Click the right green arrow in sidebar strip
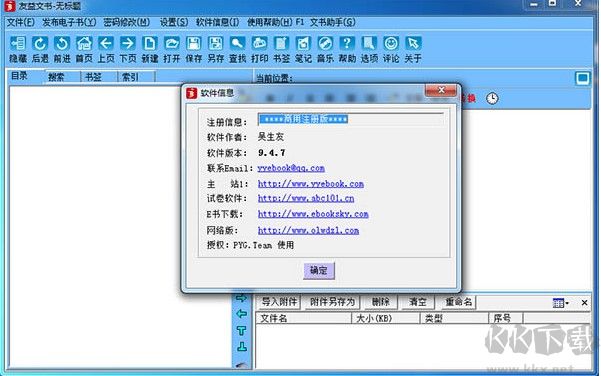The width and height of the screenshot is (601, 376). click(241, 298)
